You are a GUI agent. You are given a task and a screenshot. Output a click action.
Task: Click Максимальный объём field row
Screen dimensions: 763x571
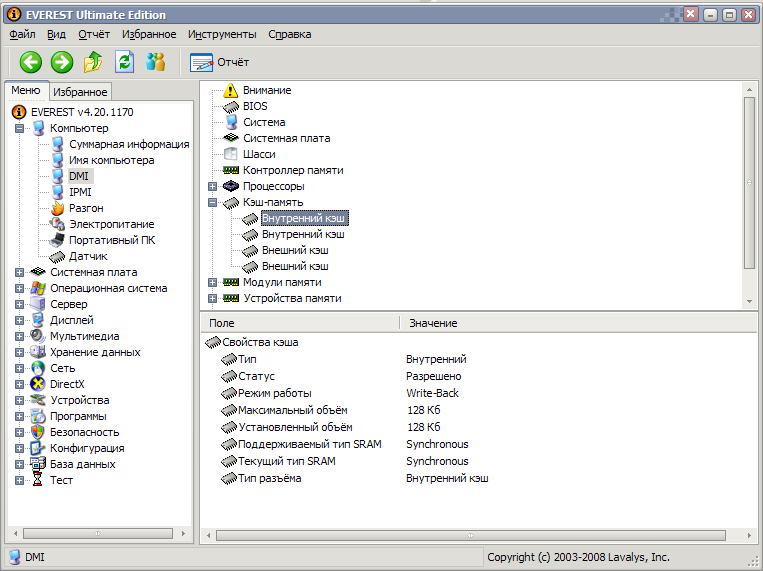(292, 410)
